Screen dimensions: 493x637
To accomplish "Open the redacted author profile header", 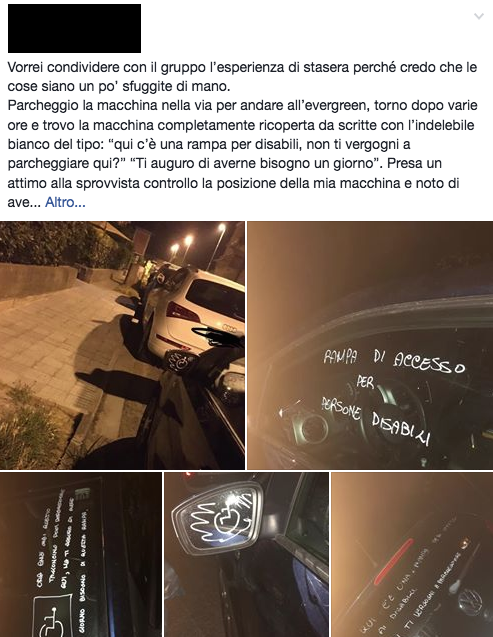I will (x=74, y=28).
